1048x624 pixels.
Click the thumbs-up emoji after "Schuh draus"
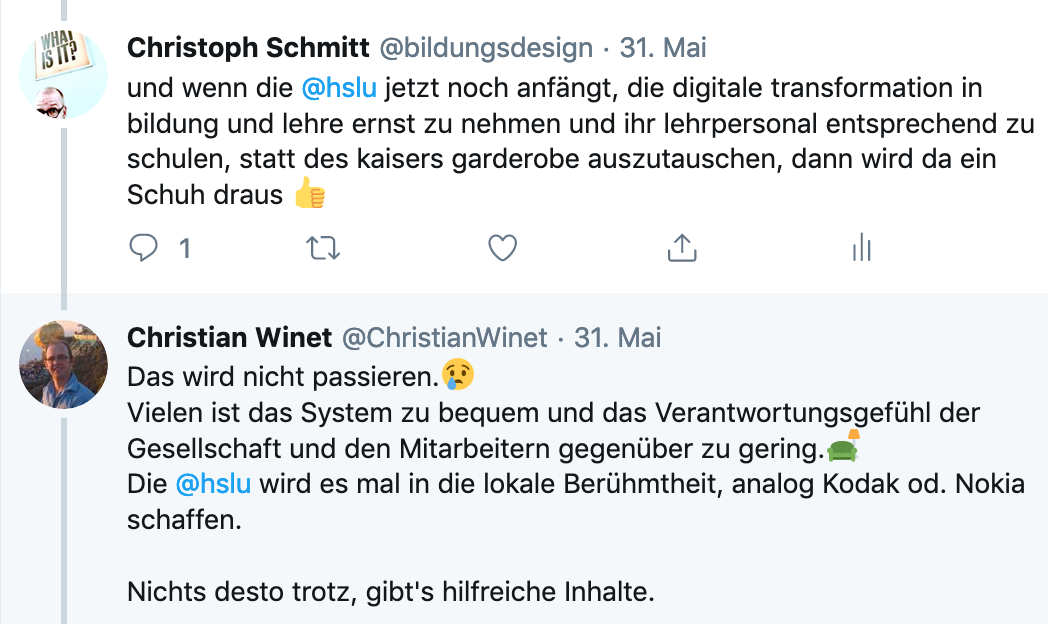310,195
